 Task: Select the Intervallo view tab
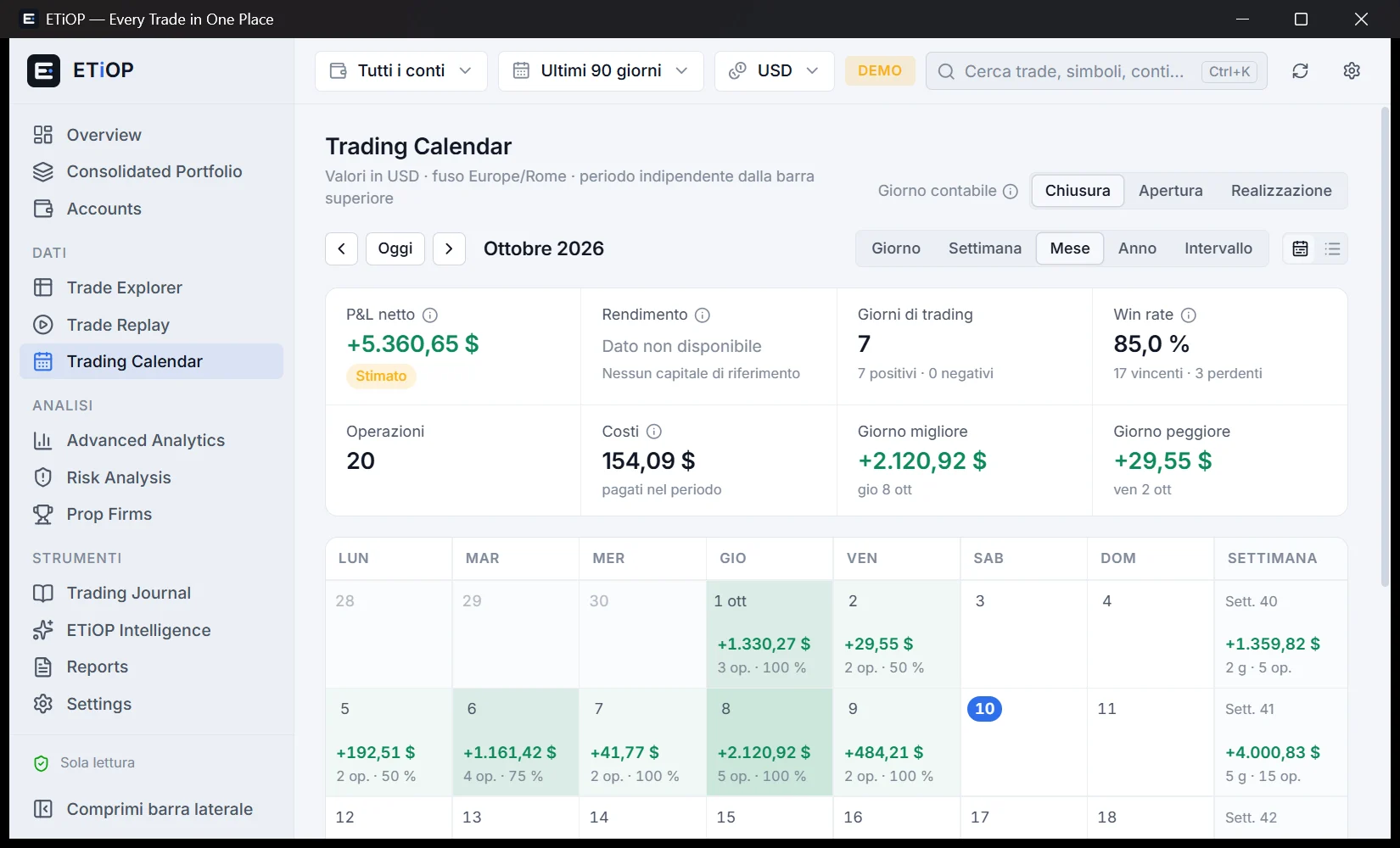click(1218, 248)
